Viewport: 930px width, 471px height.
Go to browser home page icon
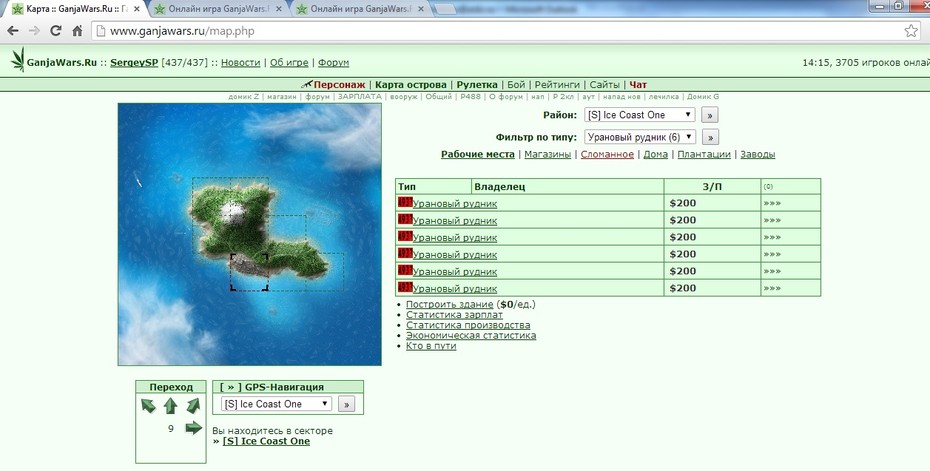tap(77, 31)
